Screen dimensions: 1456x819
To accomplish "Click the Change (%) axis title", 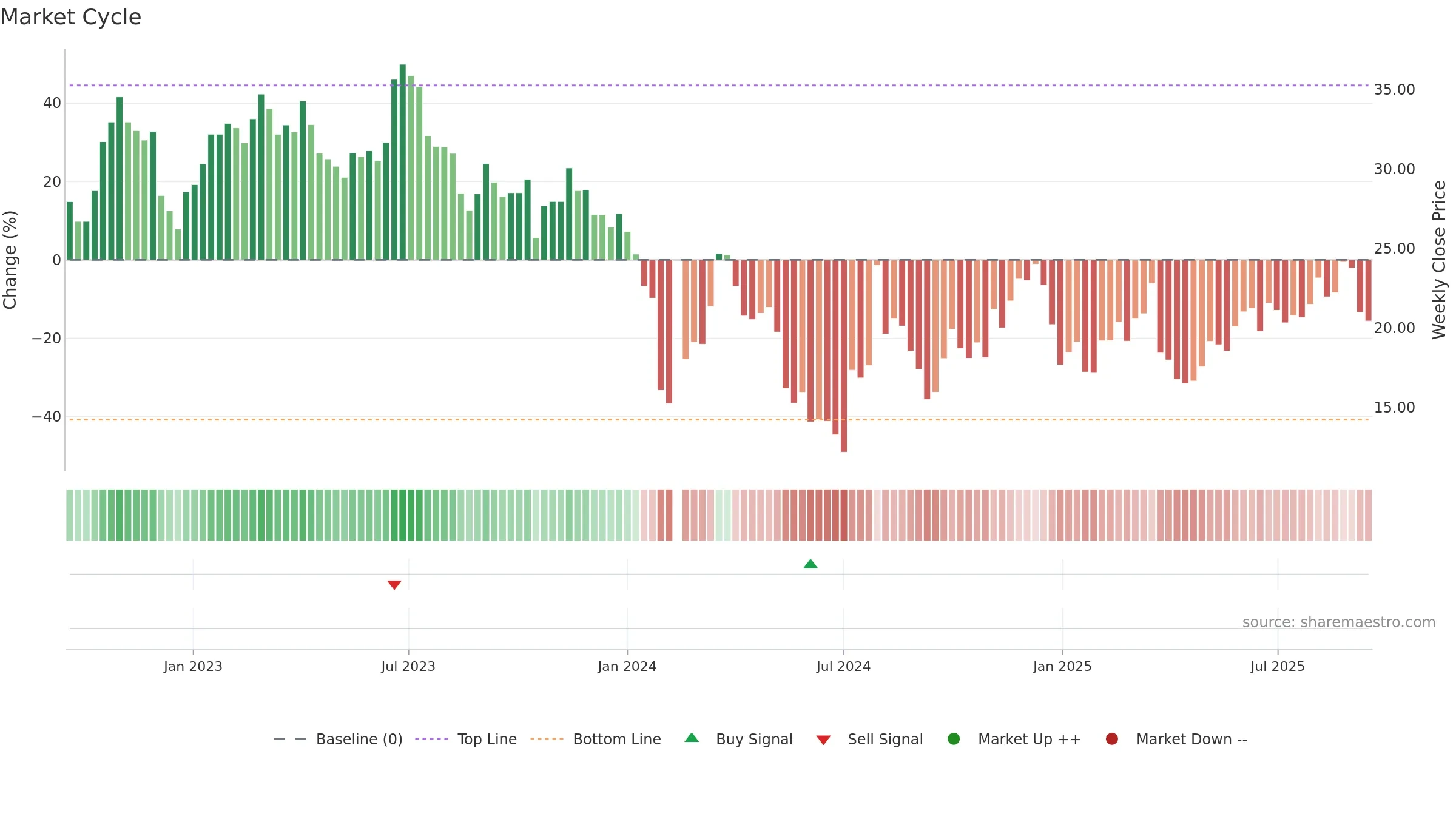I will [x=10, y=260].
